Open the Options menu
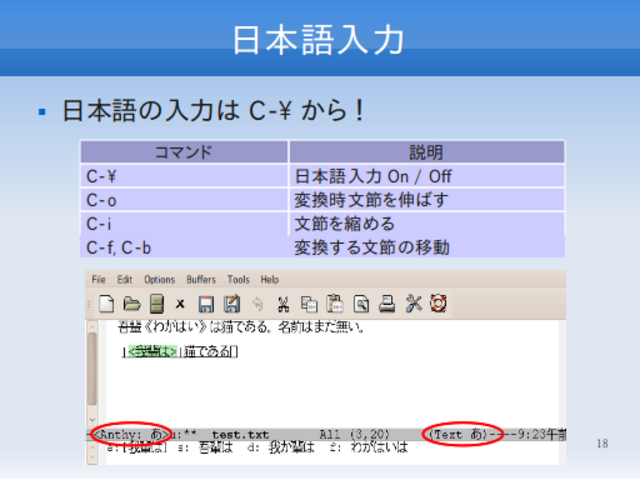This screenshot has width=640, height=480. tap(159, 280)
